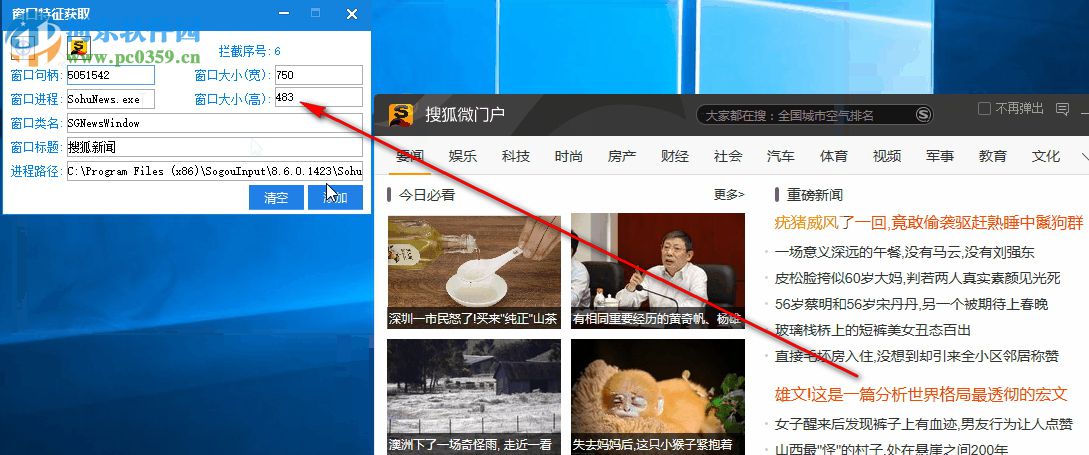This screenshot has height=455, width=1089.
Task: Open news 山西最"怪"的村子
Action: pos(891,449)
